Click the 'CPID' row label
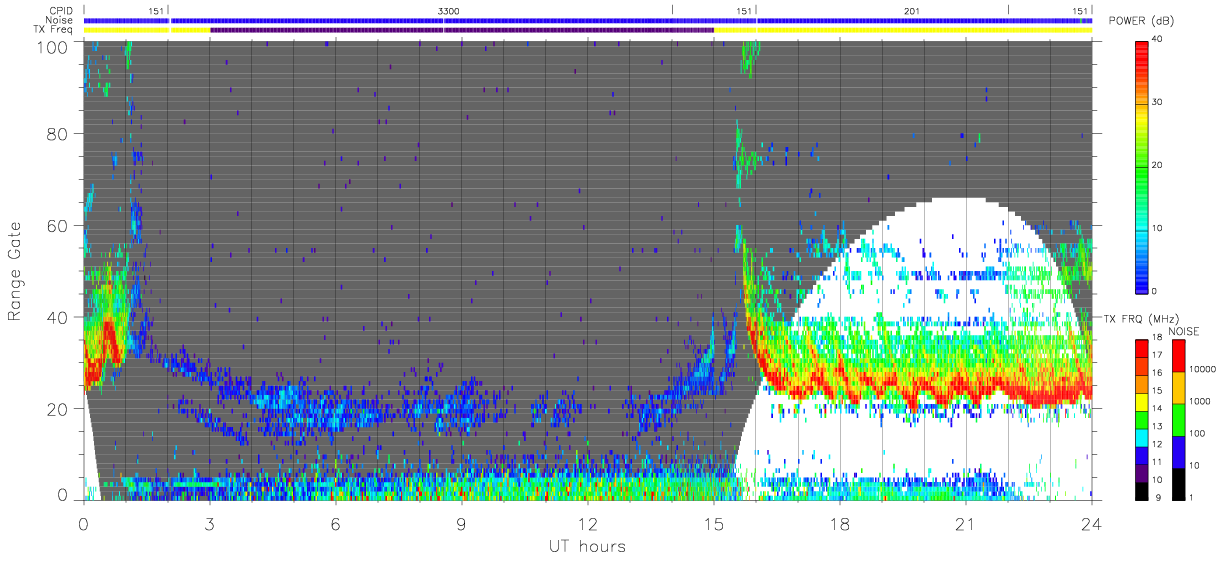This screenshot has height=567, width=1228. (59, 11)
